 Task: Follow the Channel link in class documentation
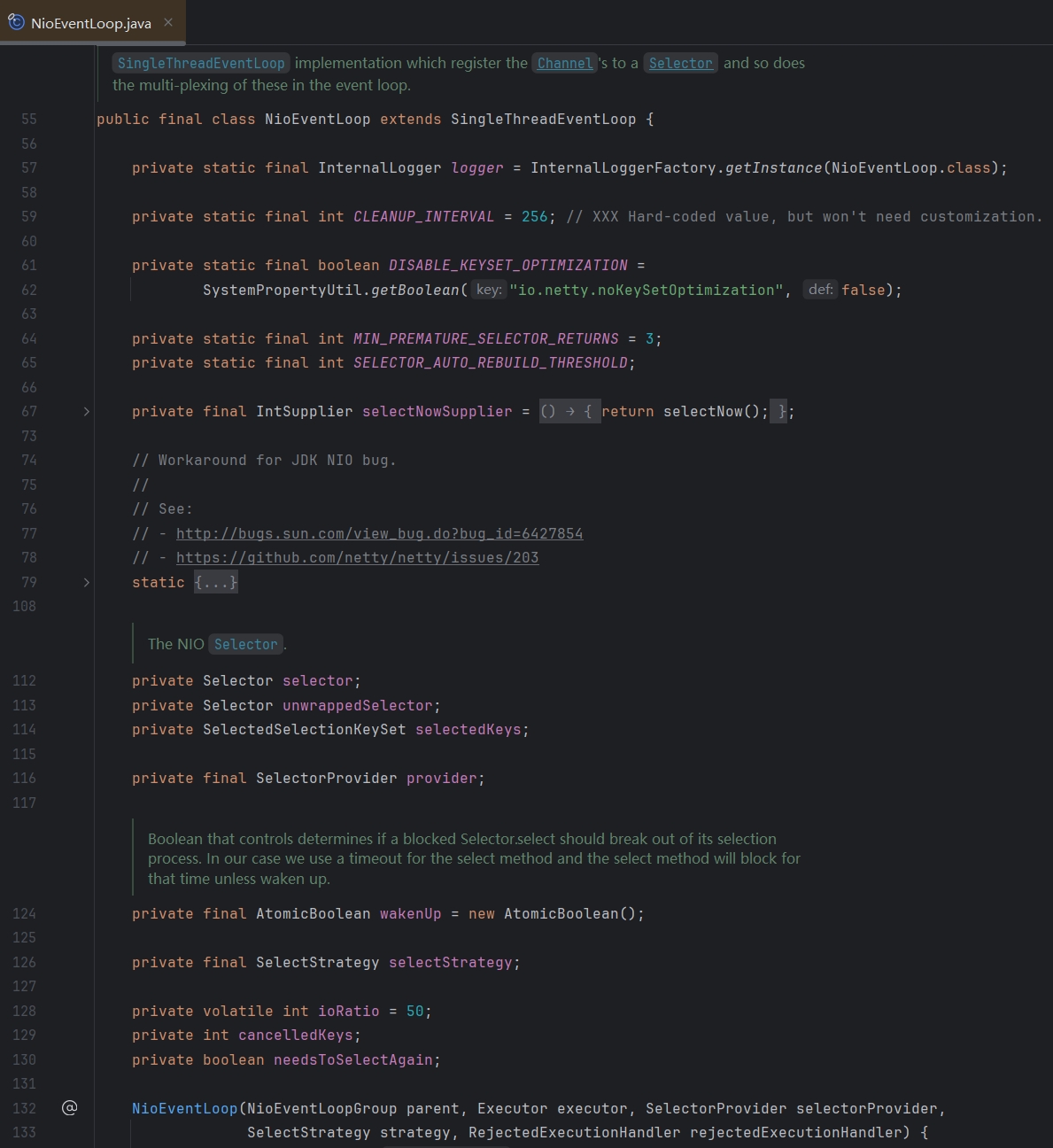coord(565,63)
